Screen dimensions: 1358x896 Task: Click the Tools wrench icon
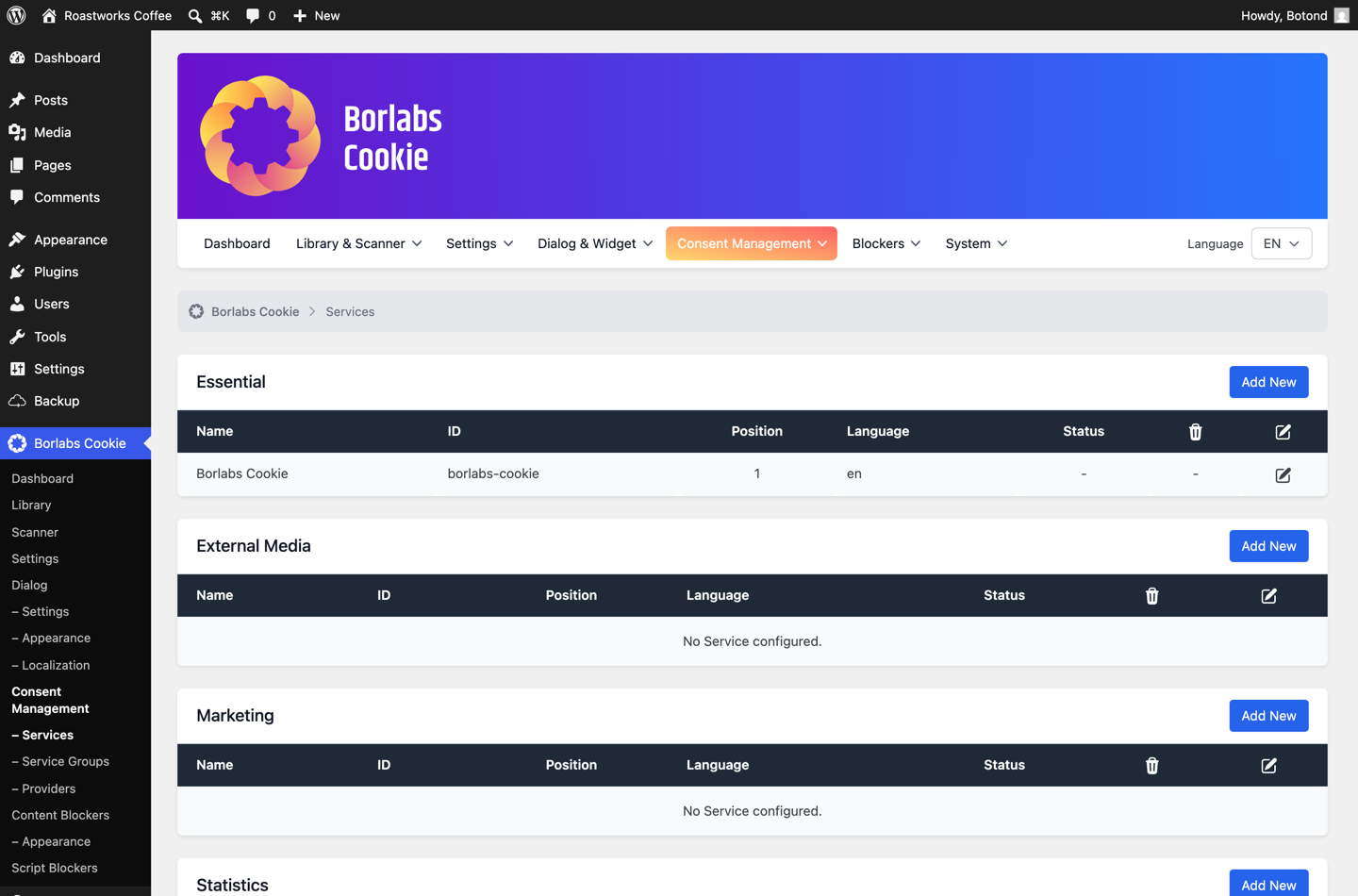tap(17, 337)
